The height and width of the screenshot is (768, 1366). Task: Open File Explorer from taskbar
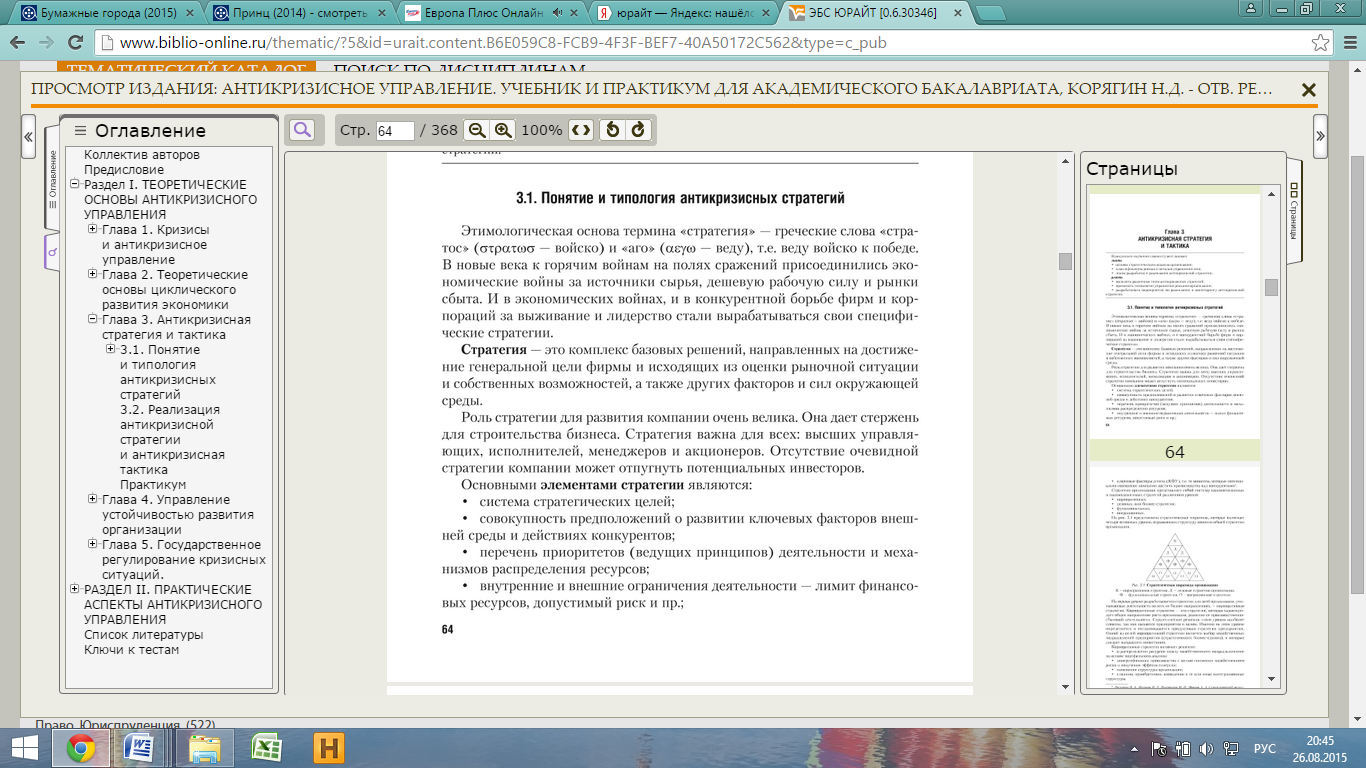click(x=205, y=748)
